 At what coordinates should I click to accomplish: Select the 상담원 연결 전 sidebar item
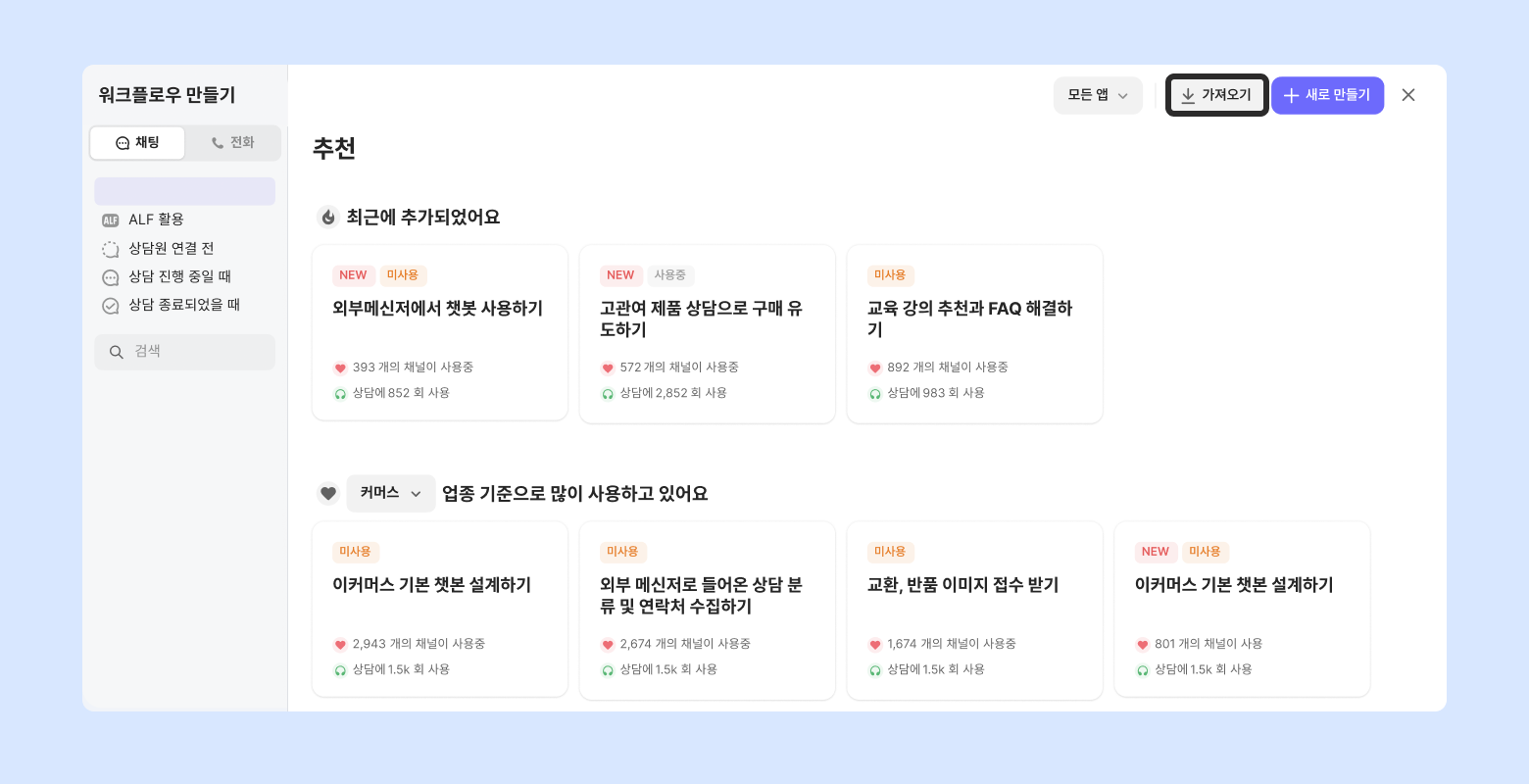pyautogui.click(x=172, y=249)
